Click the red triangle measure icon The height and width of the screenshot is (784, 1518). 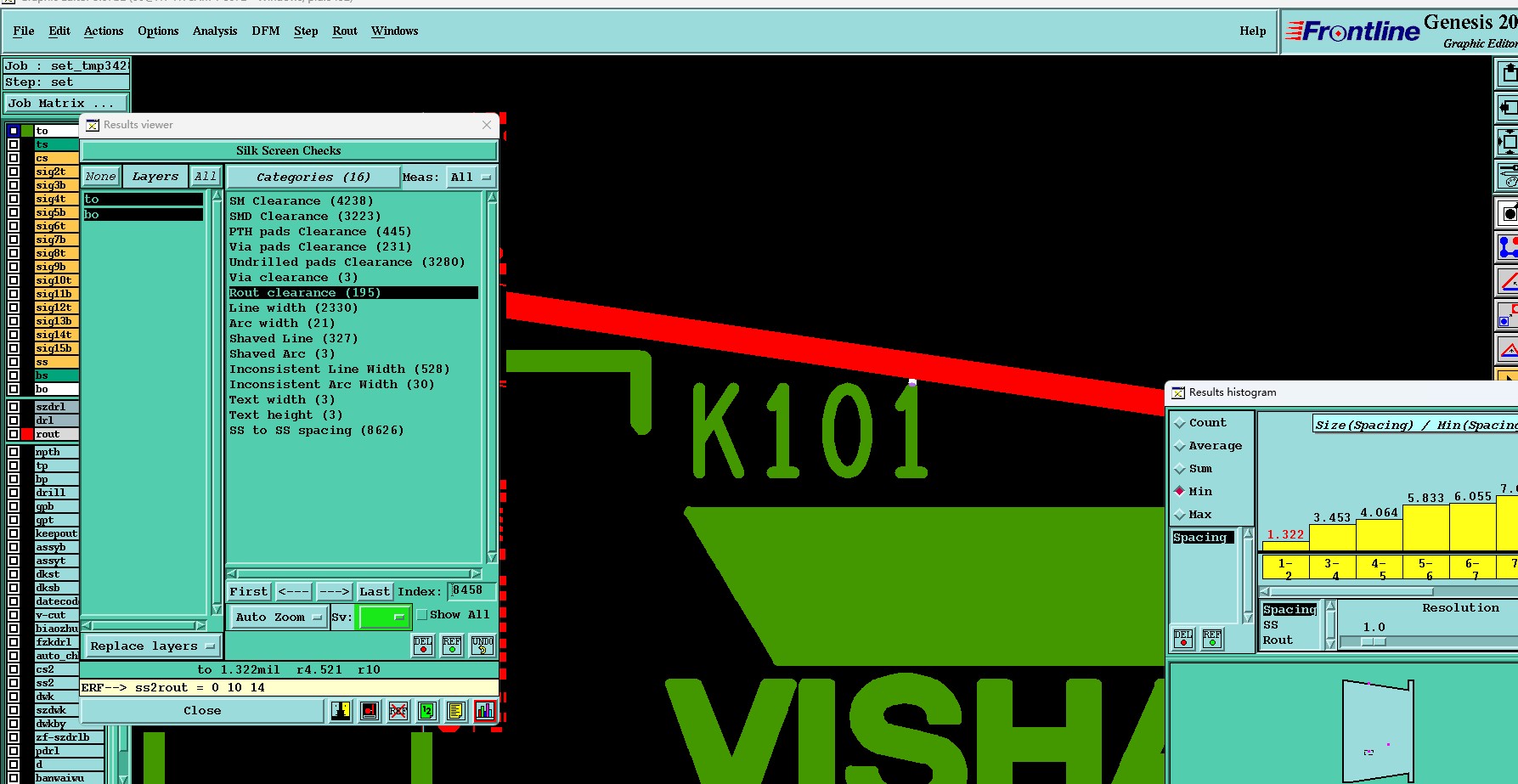pos(1508,349)
